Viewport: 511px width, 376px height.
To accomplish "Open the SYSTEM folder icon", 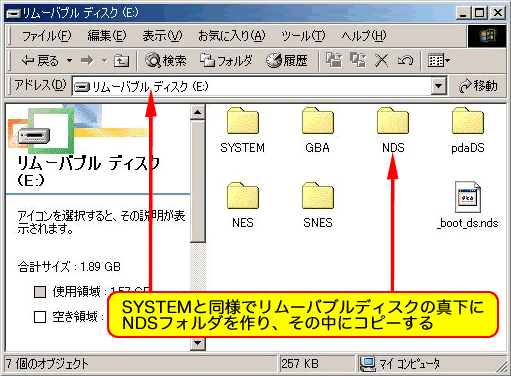I will coord(243,121).
